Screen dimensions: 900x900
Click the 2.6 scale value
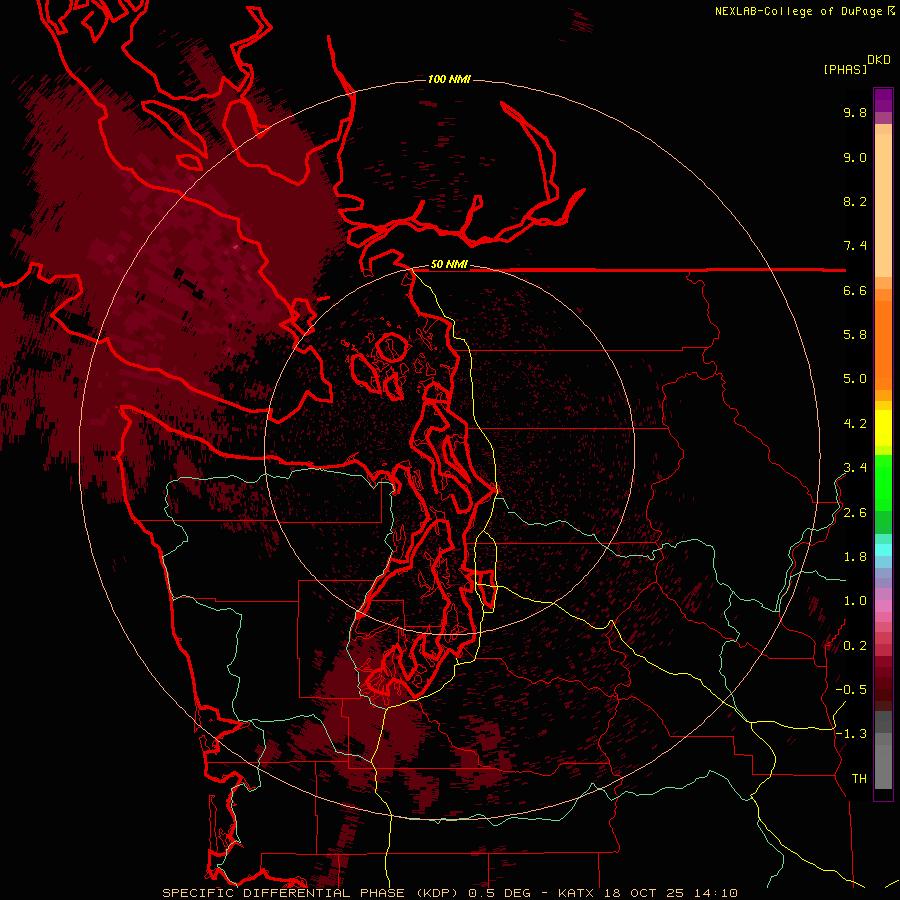[x=855, y=513]
